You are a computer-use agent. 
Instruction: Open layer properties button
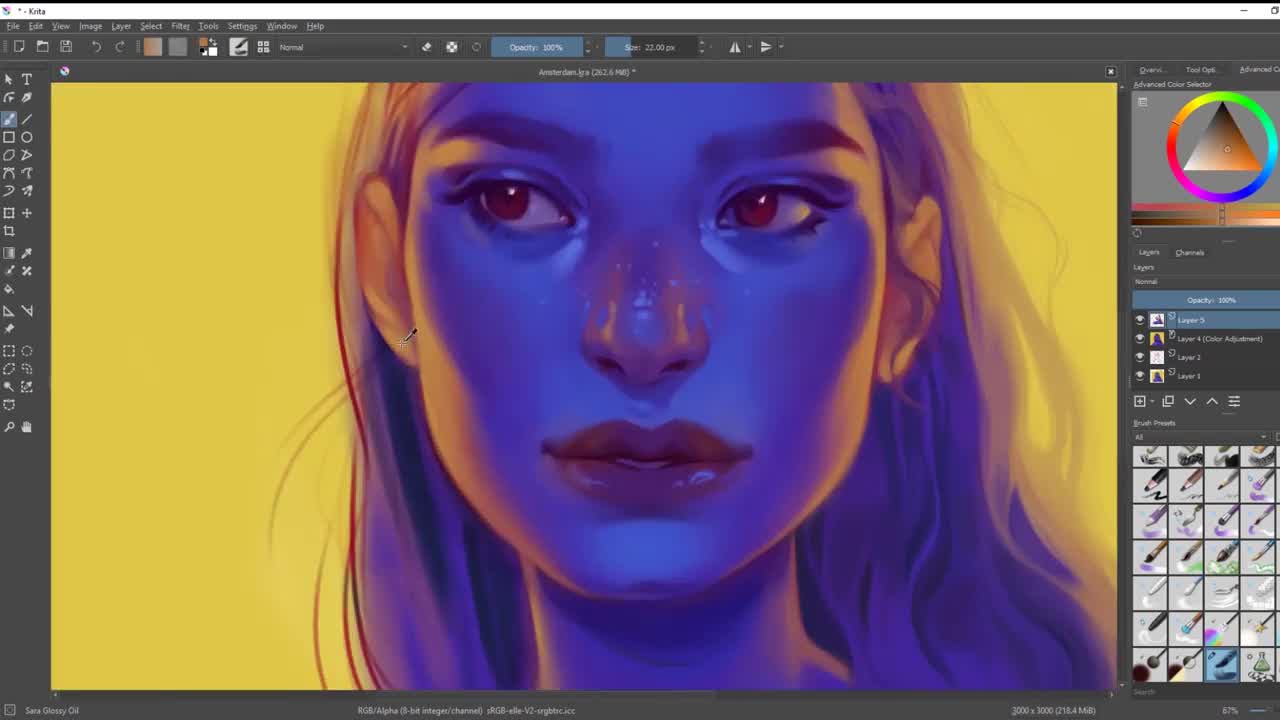coord(1234,402)
